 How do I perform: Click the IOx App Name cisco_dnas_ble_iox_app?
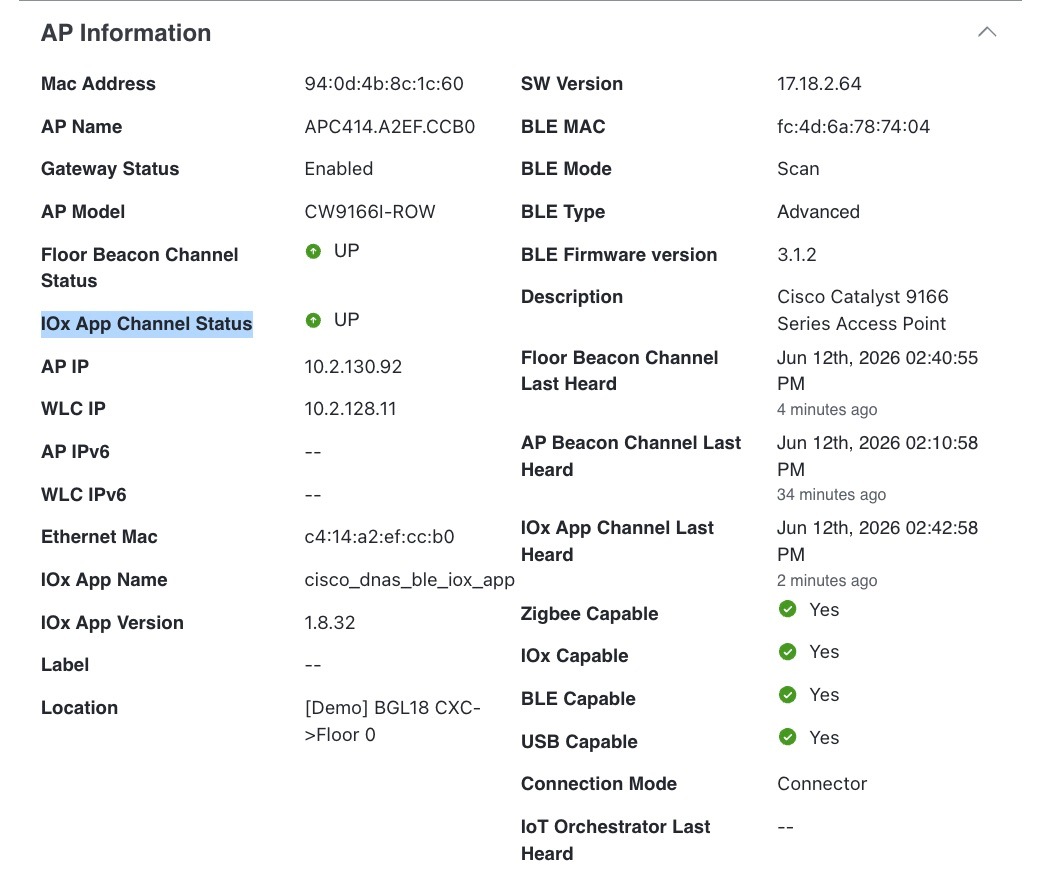point(409,580)
